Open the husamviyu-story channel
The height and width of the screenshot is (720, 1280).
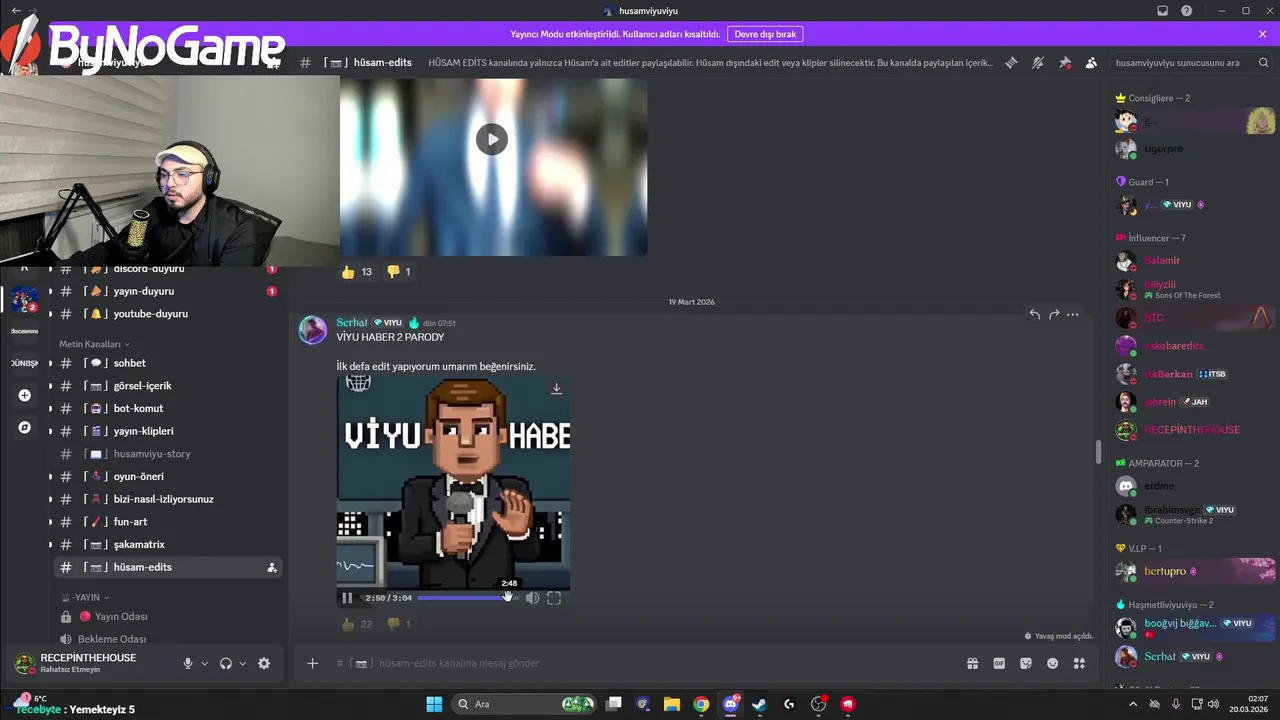click(x=168, y=454)
